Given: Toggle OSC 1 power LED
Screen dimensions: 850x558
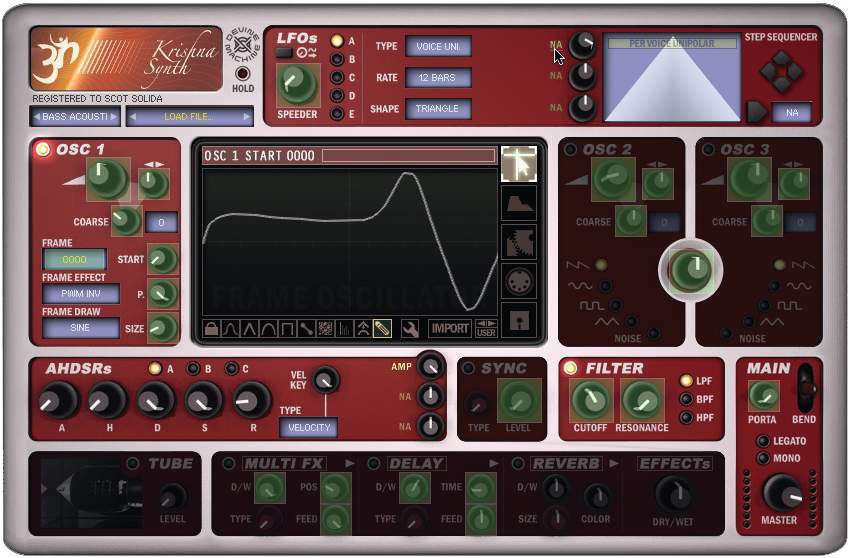Looking at the screenshot, I should [42, 149].
